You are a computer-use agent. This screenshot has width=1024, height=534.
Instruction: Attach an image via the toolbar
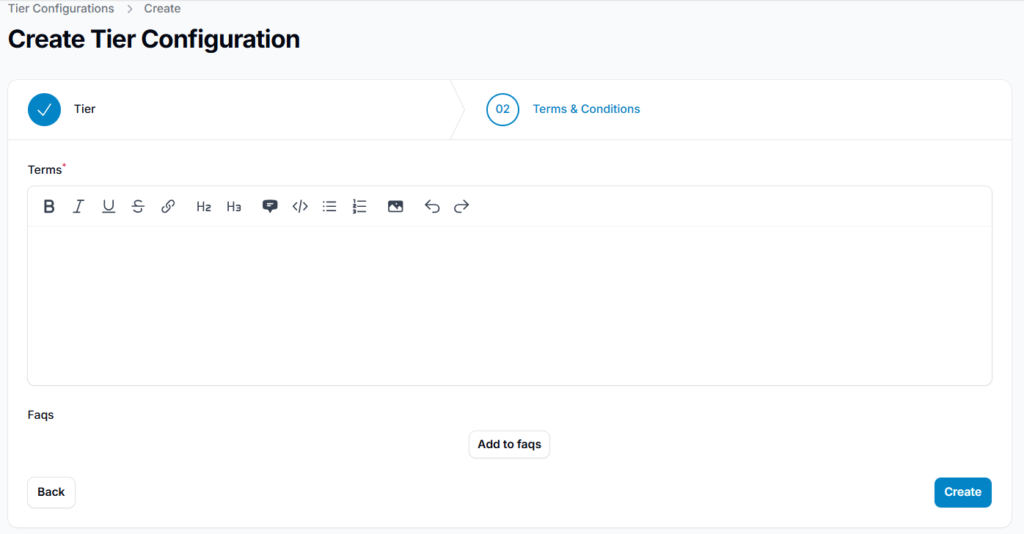tap(395, 207)
